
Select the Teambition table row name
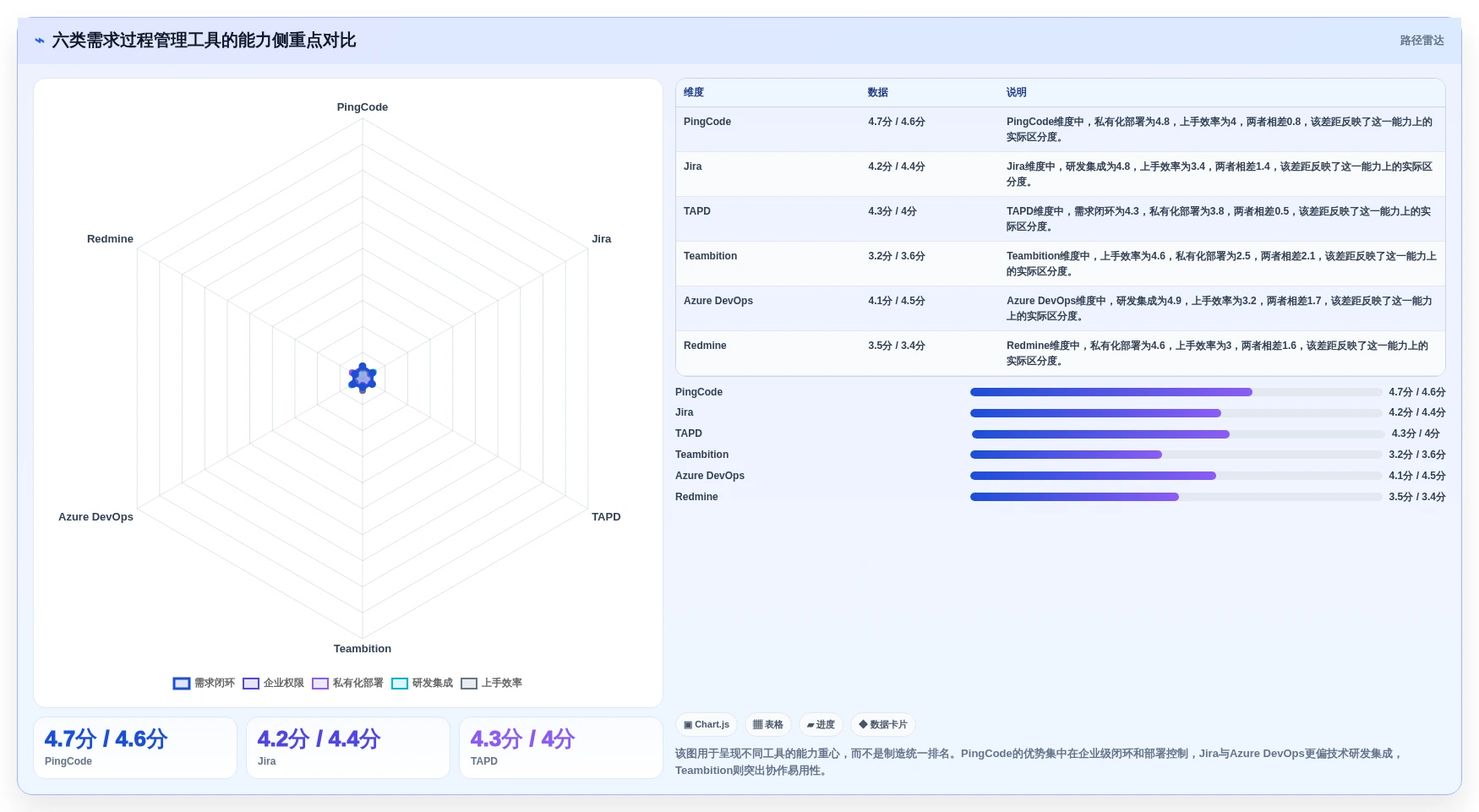tap(710, 256)
